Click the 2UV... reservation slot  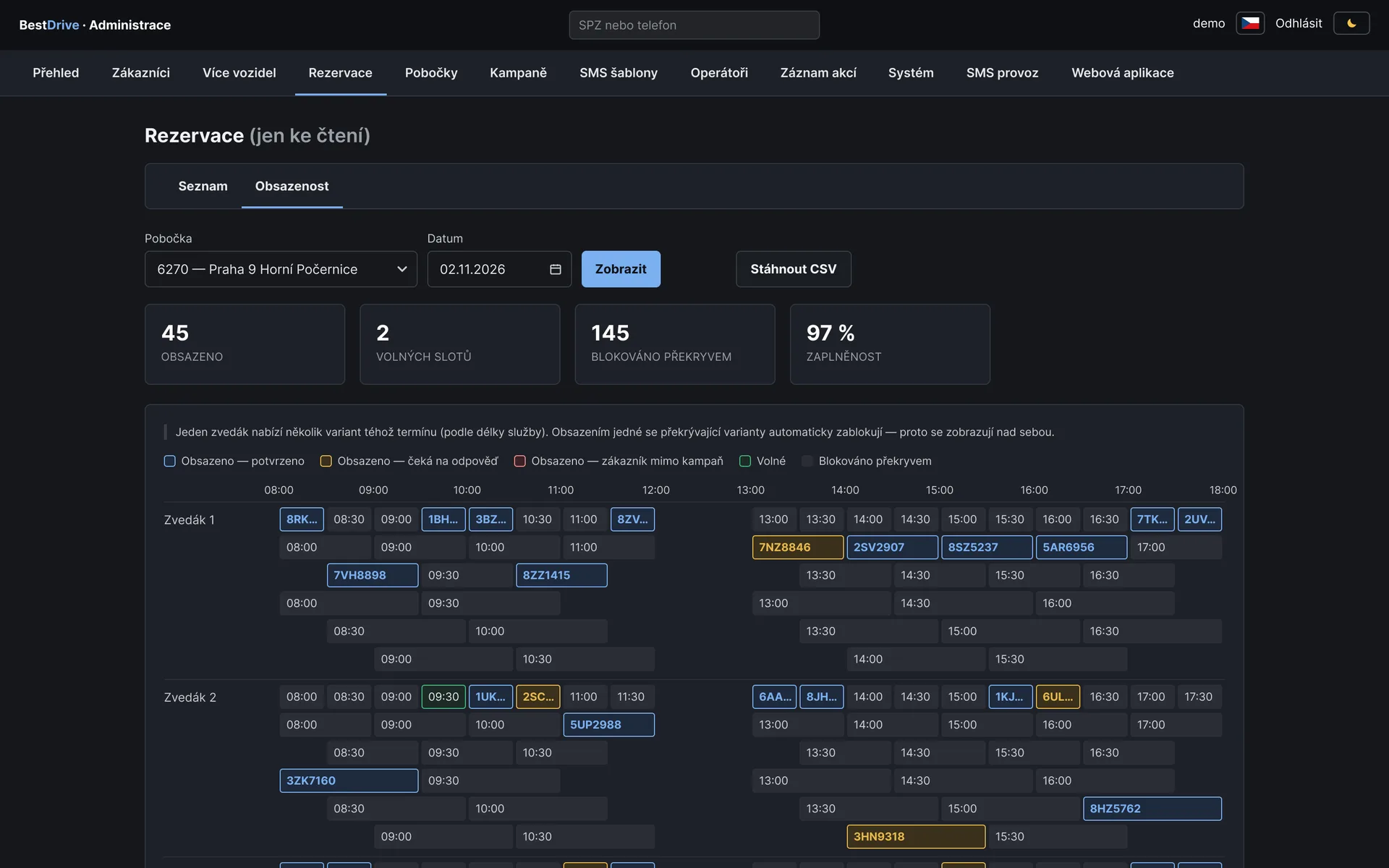(x=1199, y=519)
